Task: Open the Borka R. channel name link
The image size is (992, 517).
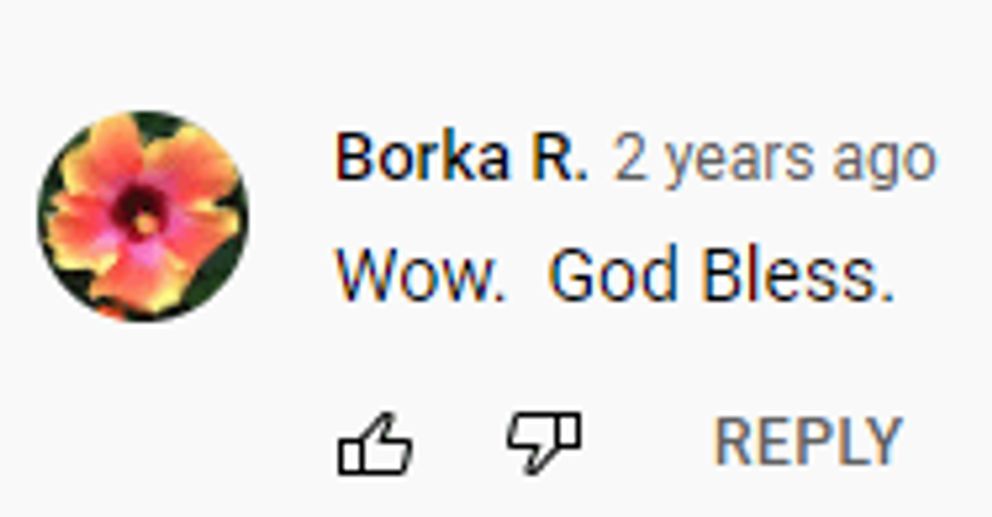Action: point(461,158)
